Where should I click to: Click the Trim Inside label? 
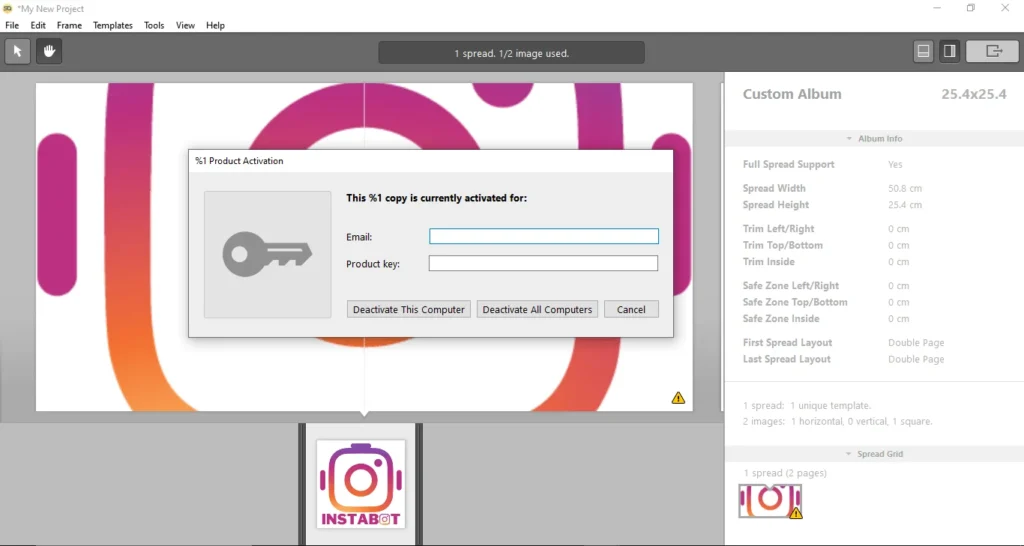[769, 261]
